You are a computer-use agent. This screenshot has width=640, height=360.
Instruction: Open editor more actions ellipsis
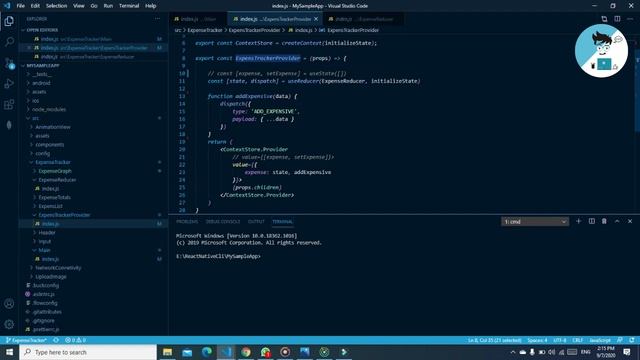click(630, 19)
